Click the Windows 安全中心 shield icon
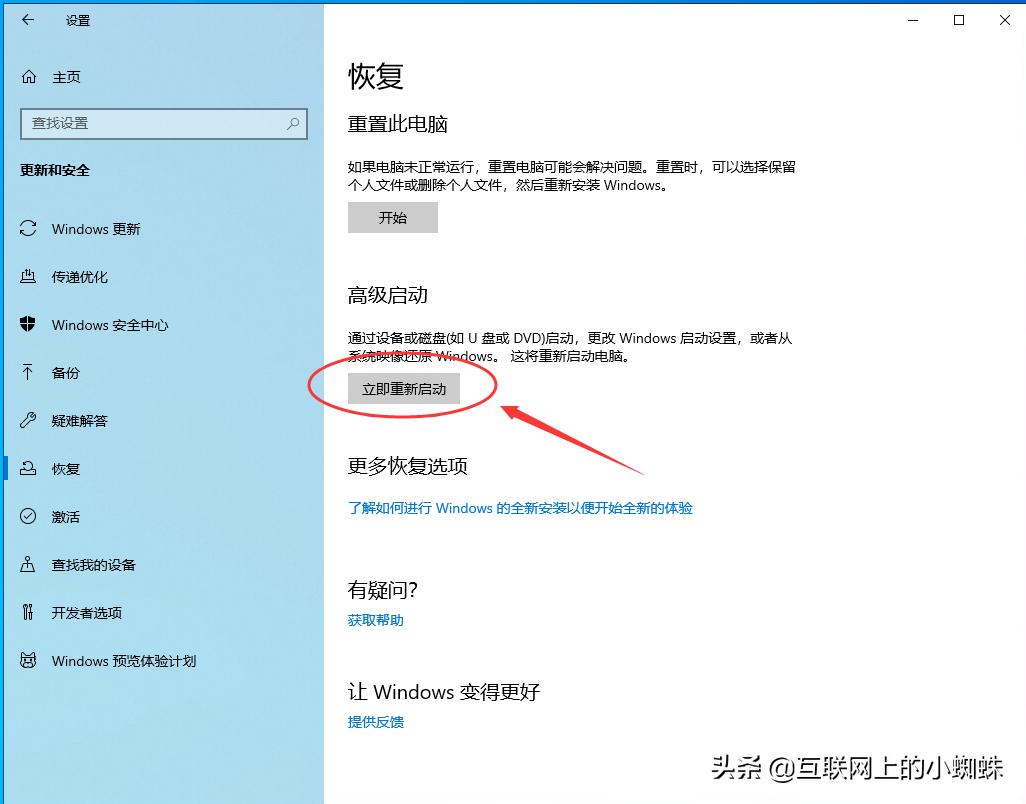Screen dimensions: 1026x804 [x=26, y=325]
